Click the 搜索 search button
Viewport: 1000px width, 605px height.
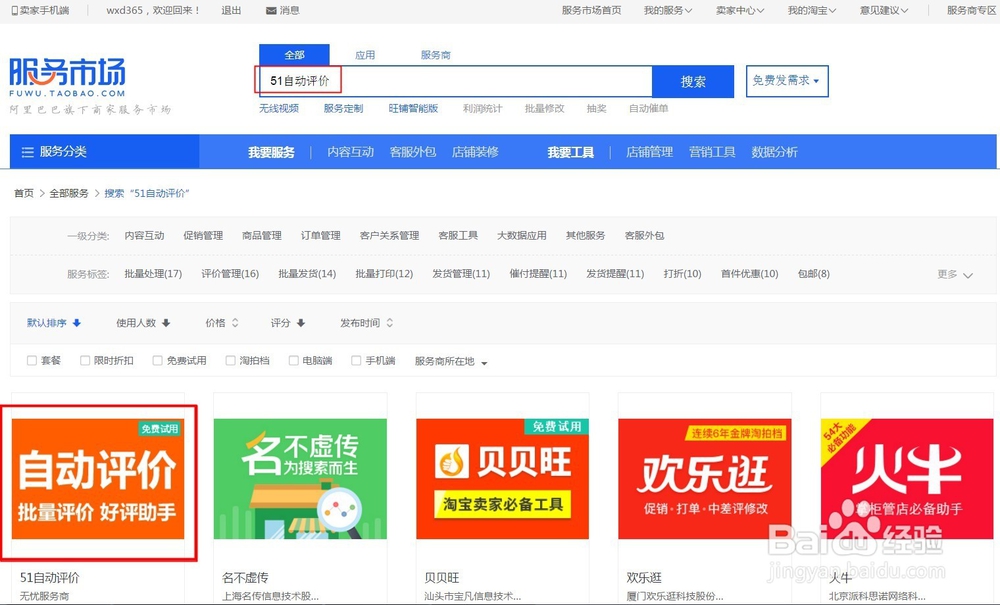[693, 81]
